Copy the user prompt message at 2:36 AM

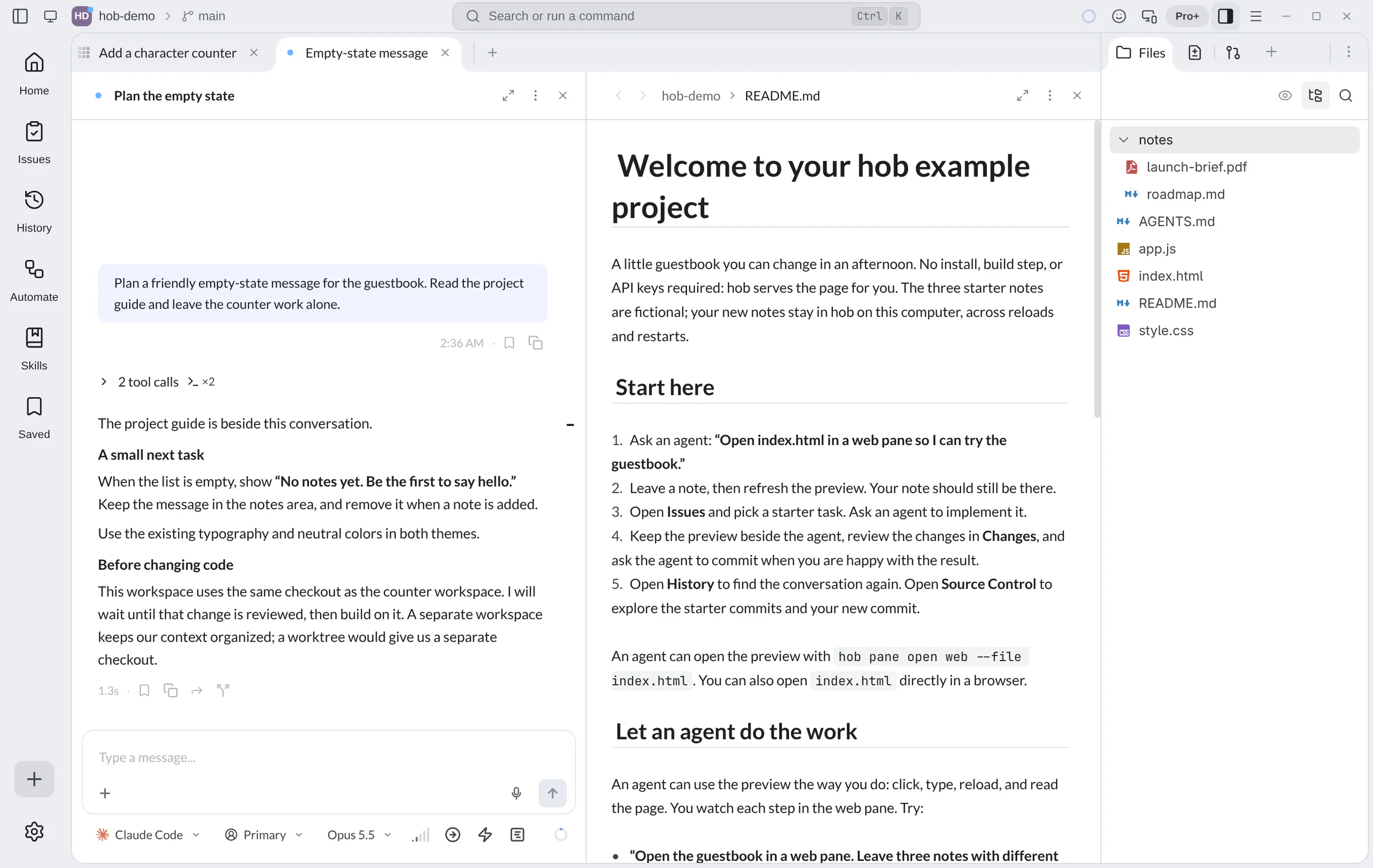[x=535, y=343]
